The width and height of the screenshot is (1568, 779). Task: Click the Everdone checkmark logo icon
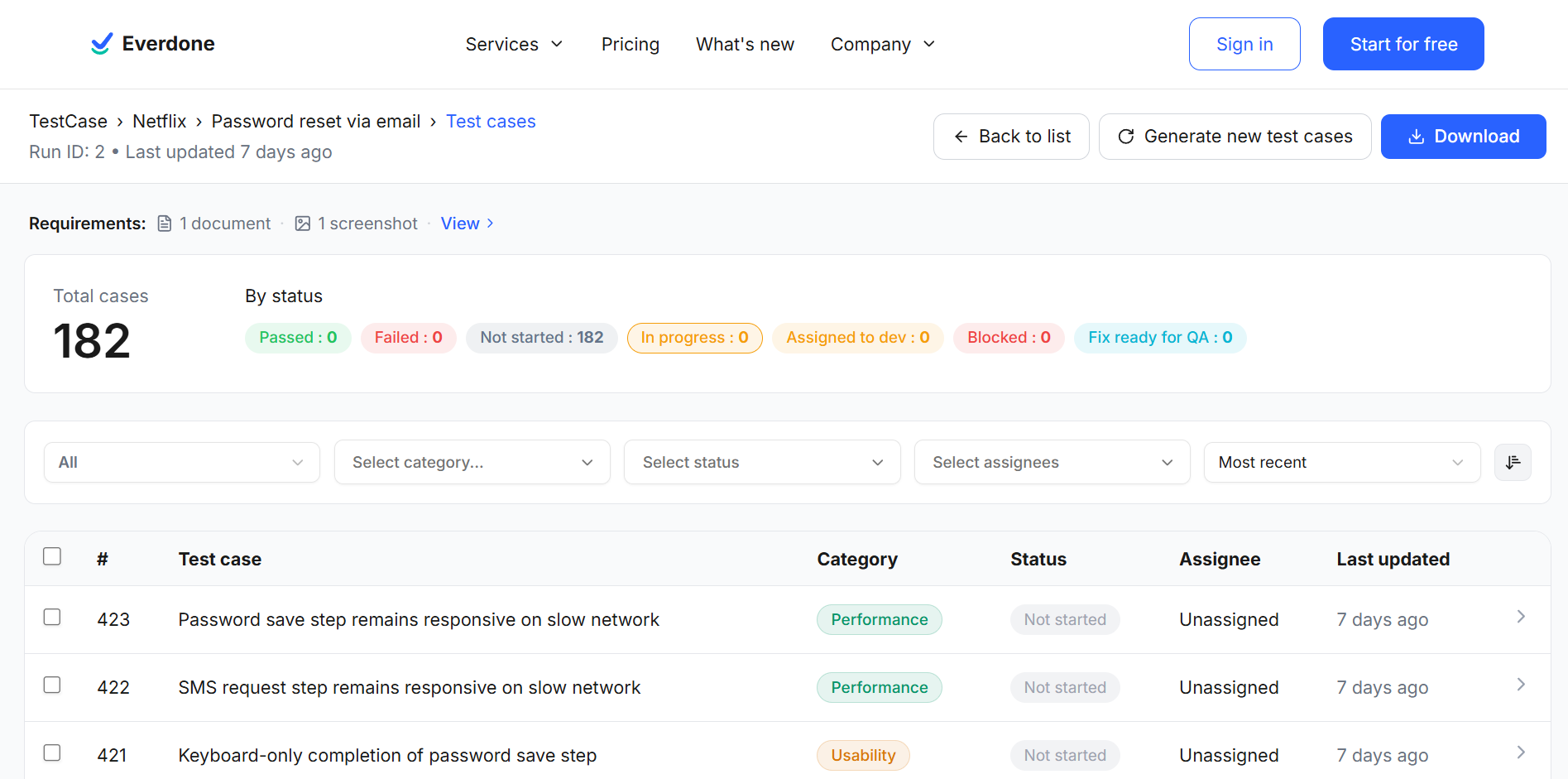[x=100, y=43]
